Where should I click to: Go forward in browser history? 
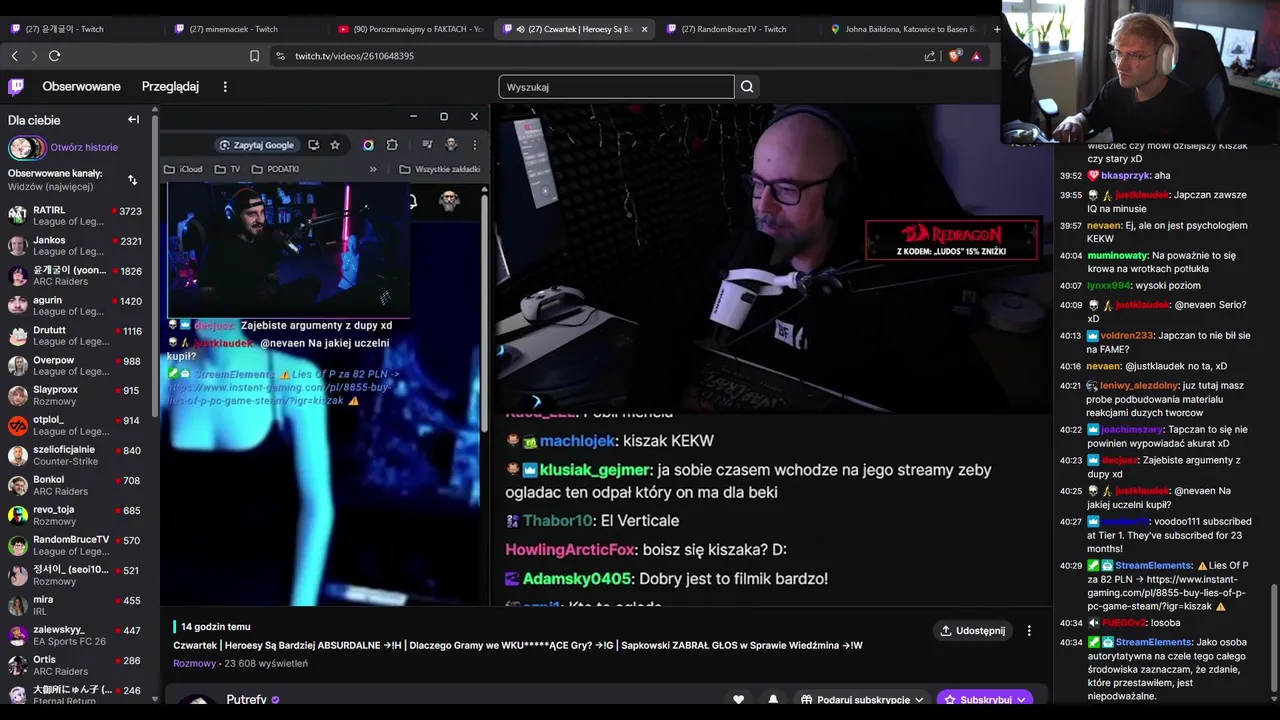click(x=34, y=56)
